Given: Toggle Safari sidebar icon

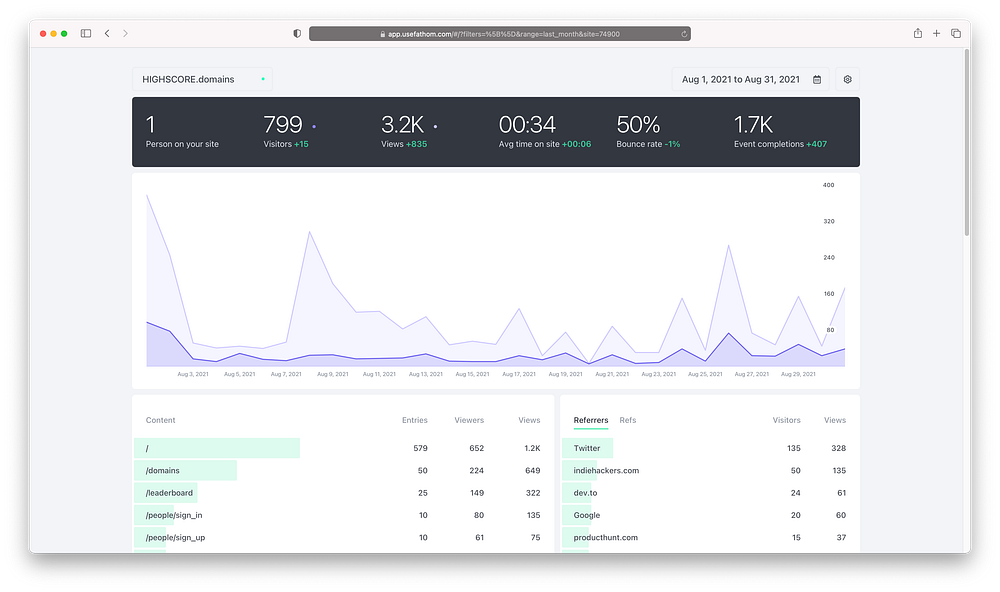Looking at the screenshot, I should 85,33.
